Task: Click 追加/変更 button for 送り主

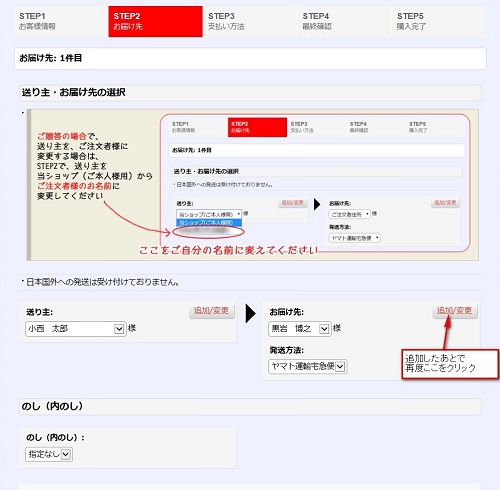Action: [x=212, y=311]
